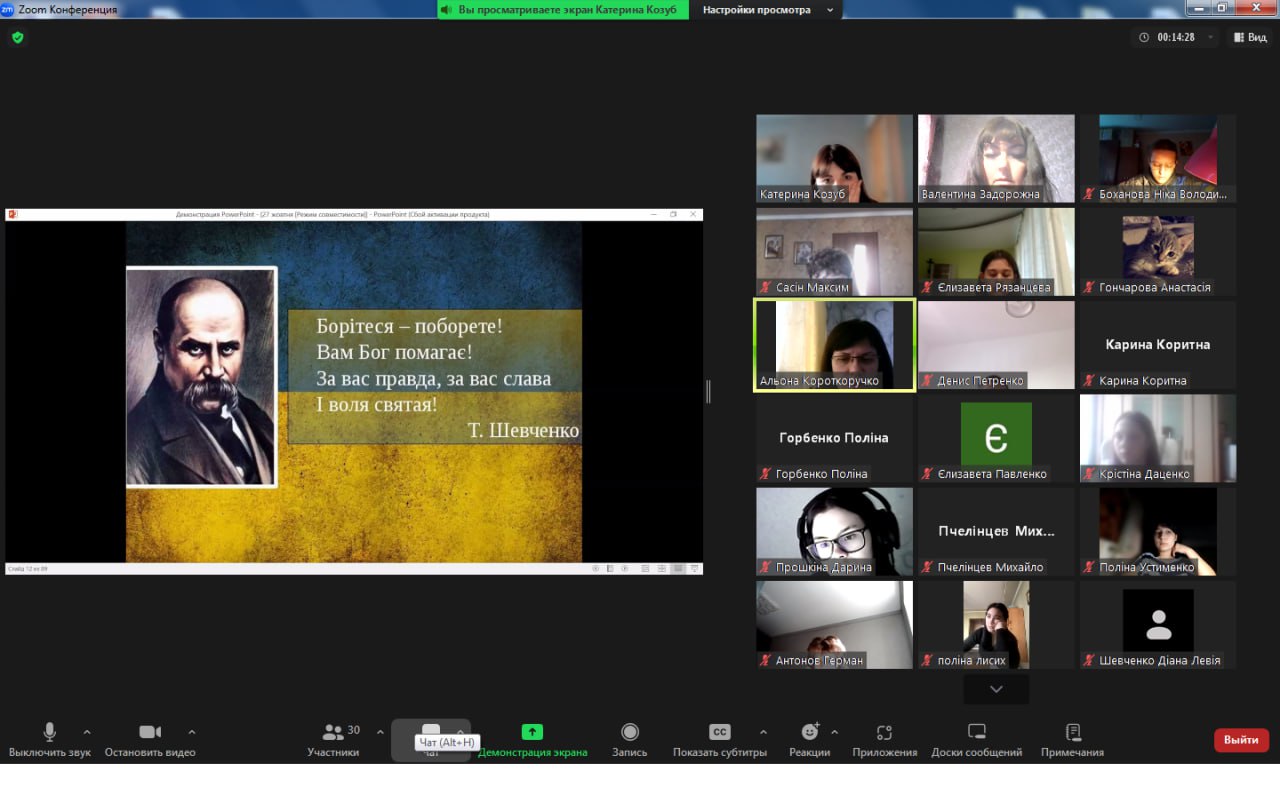Open the Reactions (Реакции) icon
Image resolution: width=1280 pixels, height=803 pixels.
[x=809, y=733]
